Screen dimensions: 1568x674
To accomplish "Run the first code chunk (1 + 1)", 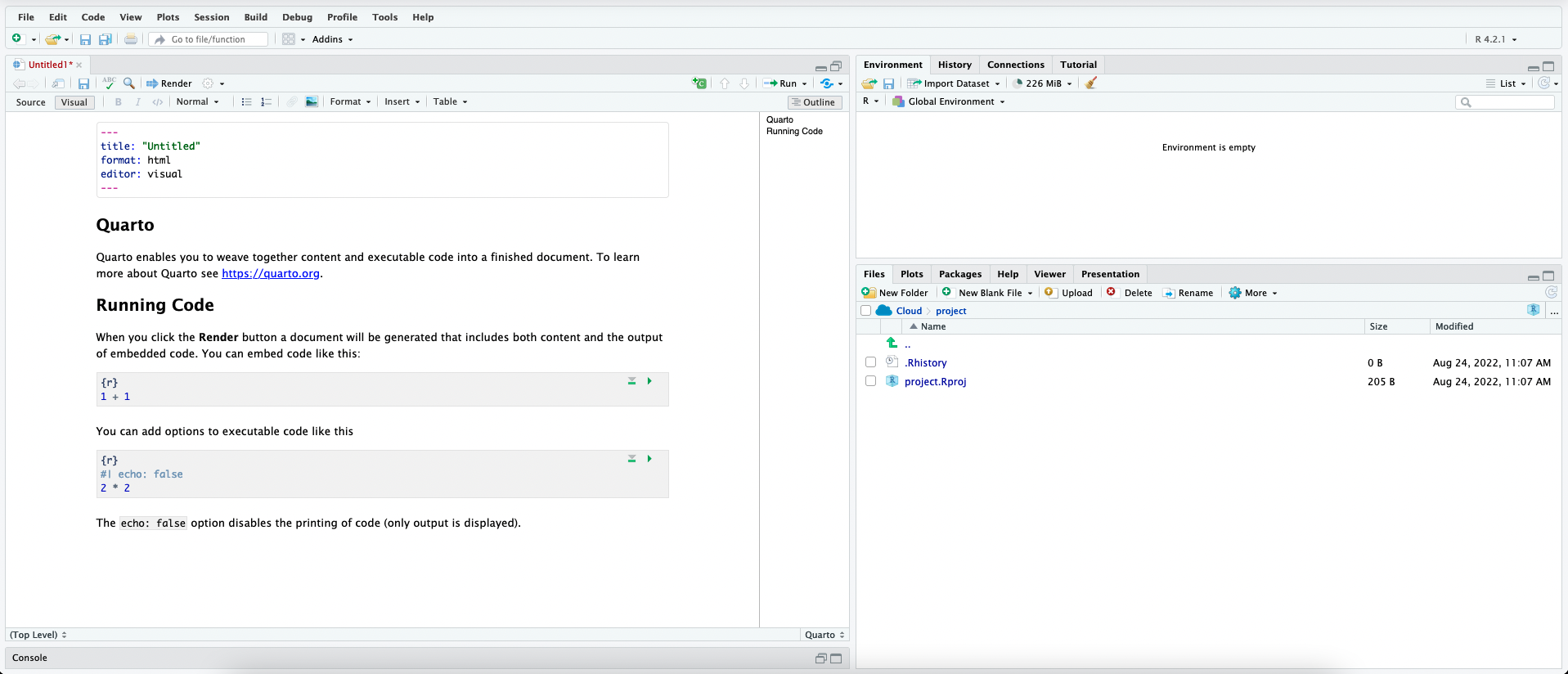I will 649,381.
